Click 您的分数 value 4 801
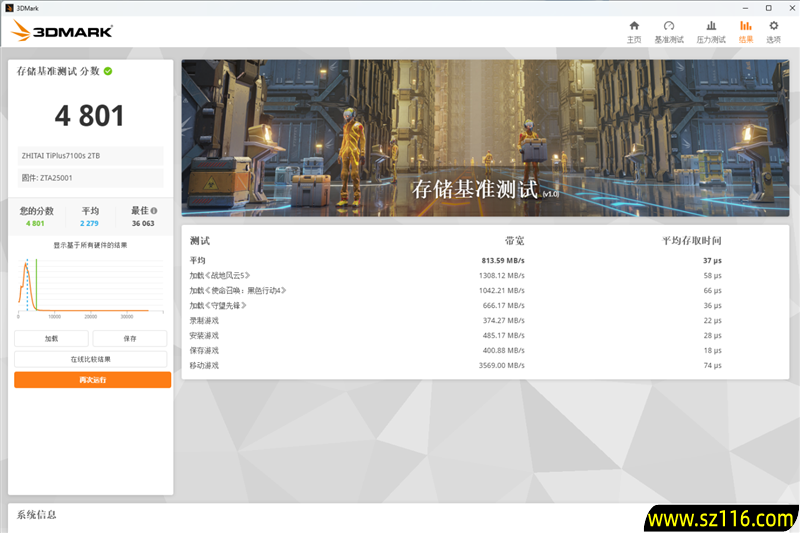800x533 pixels. click(35, 223)
